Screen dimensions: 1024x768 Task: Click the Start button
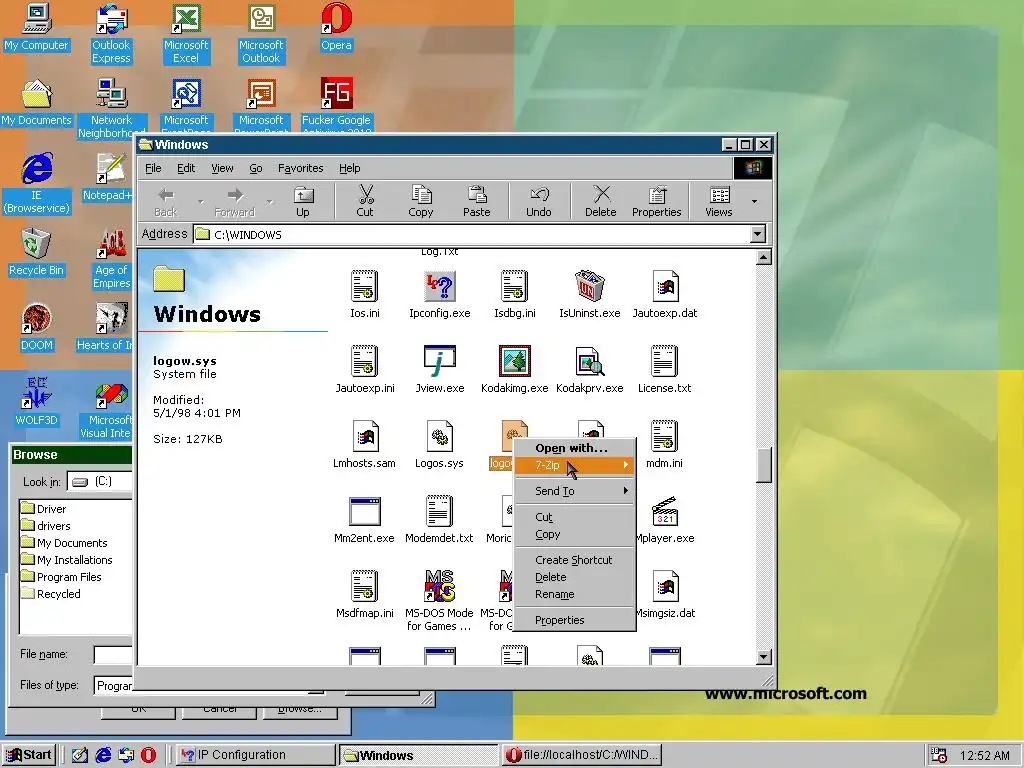[x=29, y=755]
